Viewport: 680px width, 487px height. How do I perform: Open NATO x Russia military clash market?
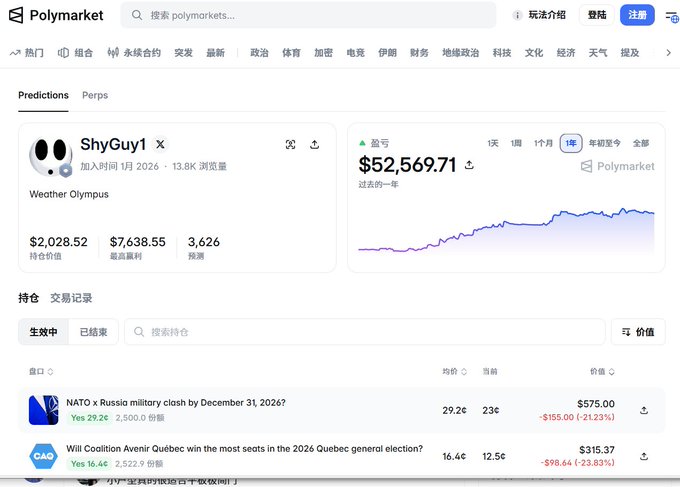pos(176,403)
